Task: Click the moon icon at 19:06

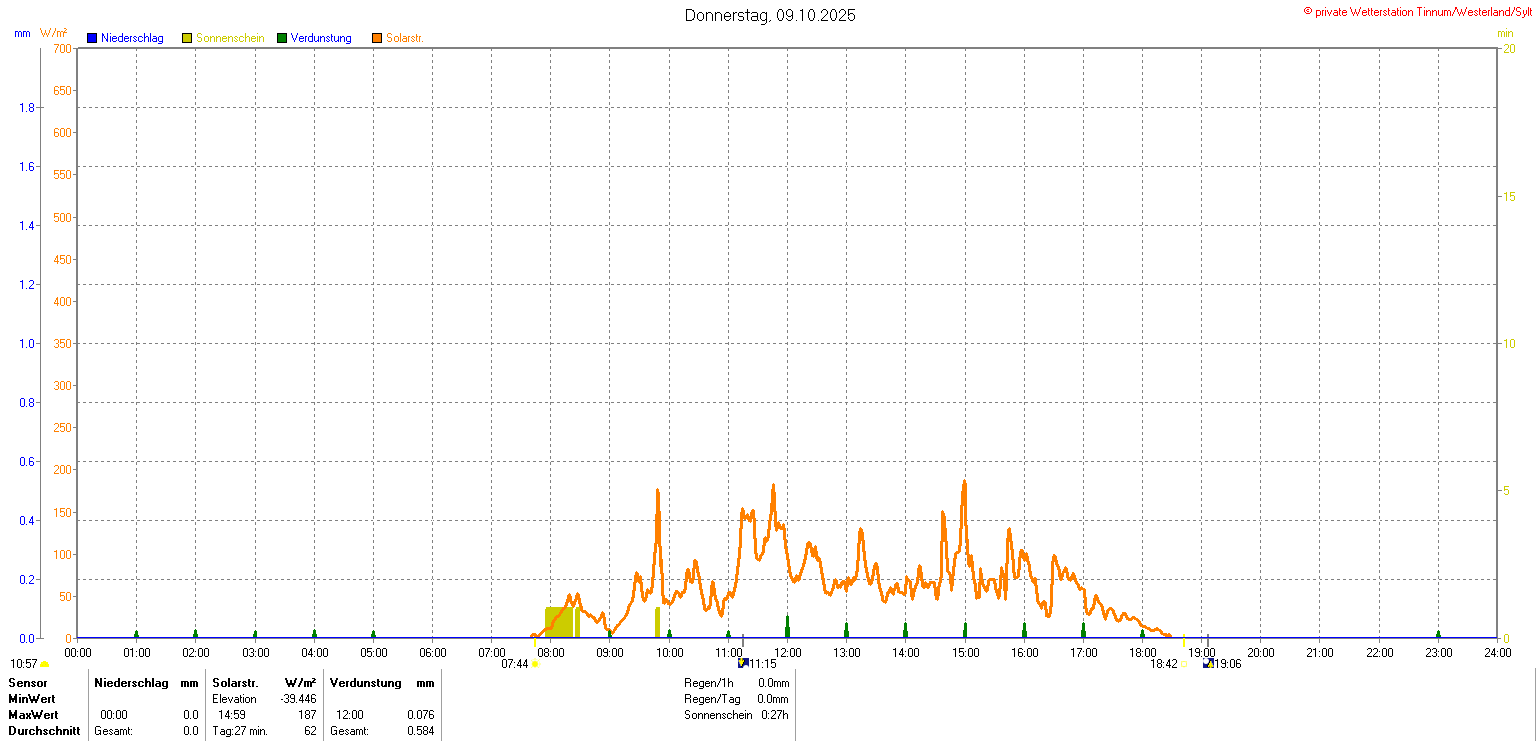Action: 1208,663
